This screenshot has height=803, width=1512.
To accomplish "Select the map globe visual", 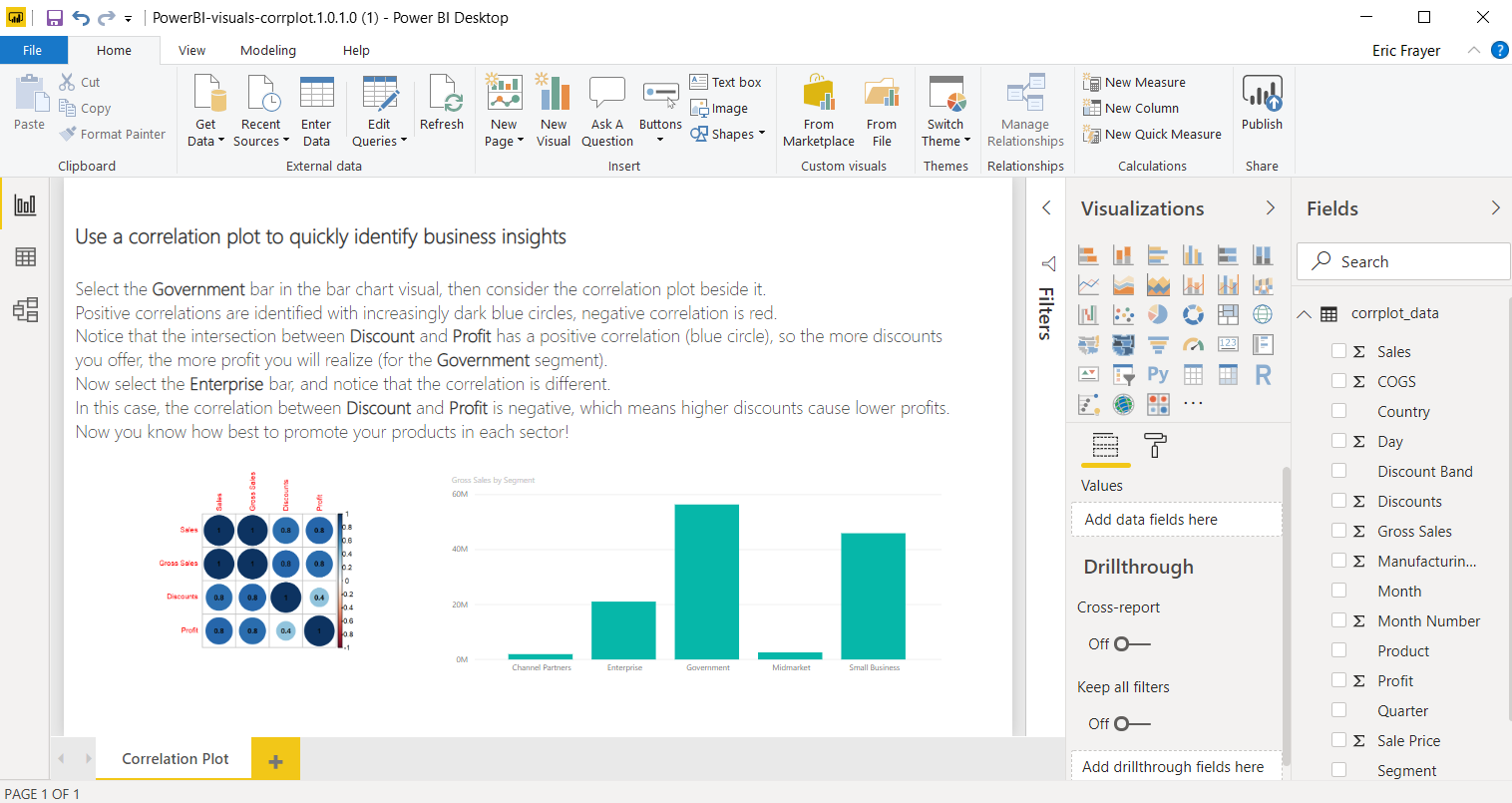I will click(x=1263, y=315).
